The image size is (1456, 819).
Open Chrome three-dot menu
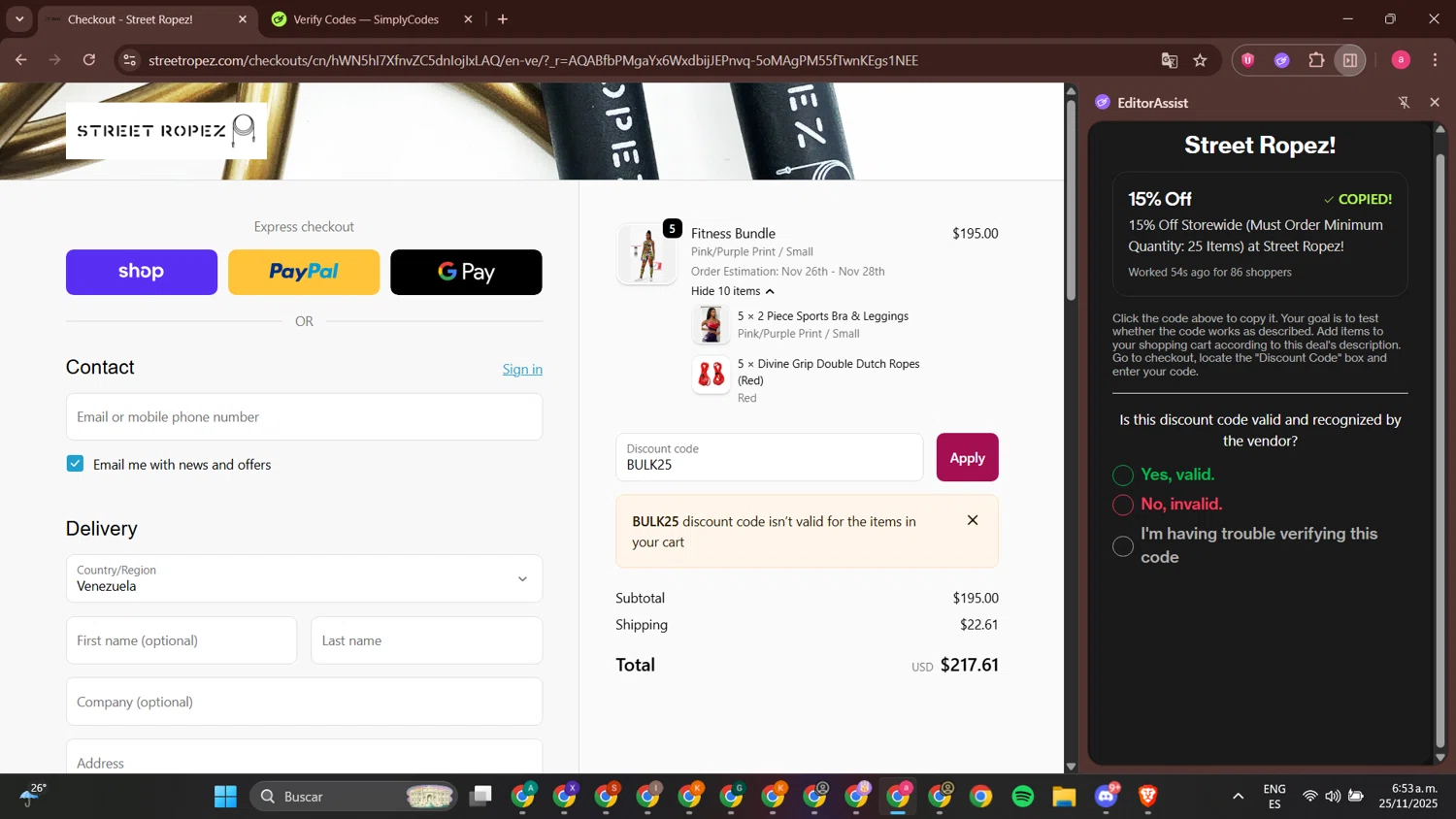pyautogui.click(x=1436, y=60)
